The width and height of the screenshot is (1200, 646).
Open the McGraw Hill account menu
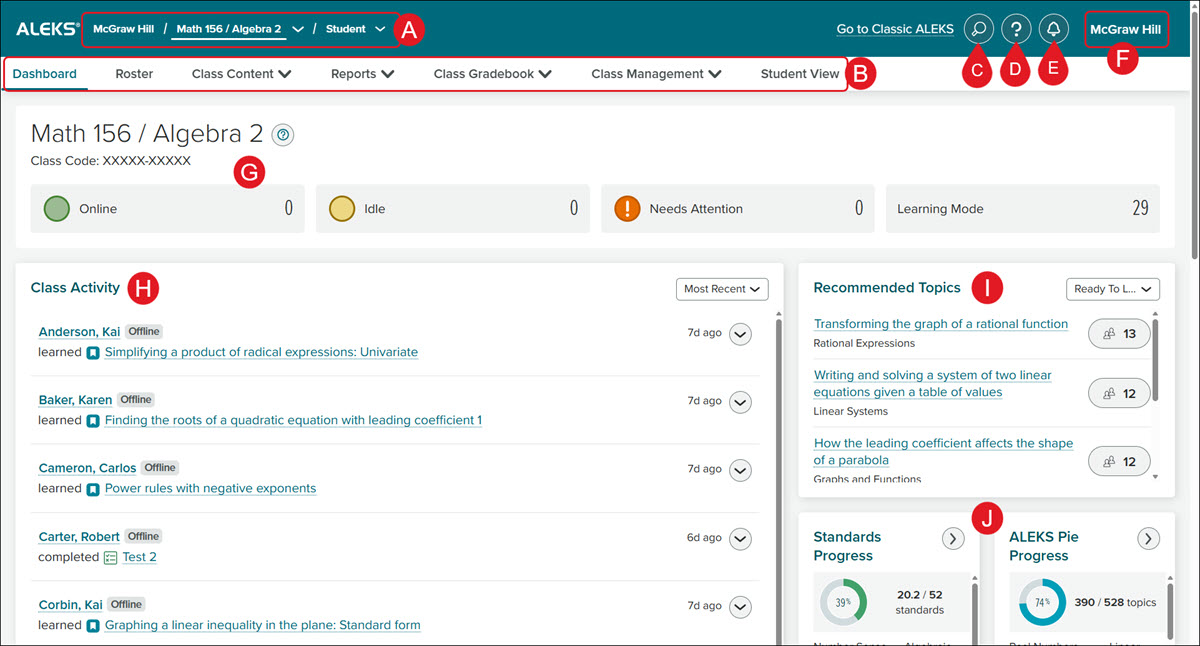(1126, 29)
